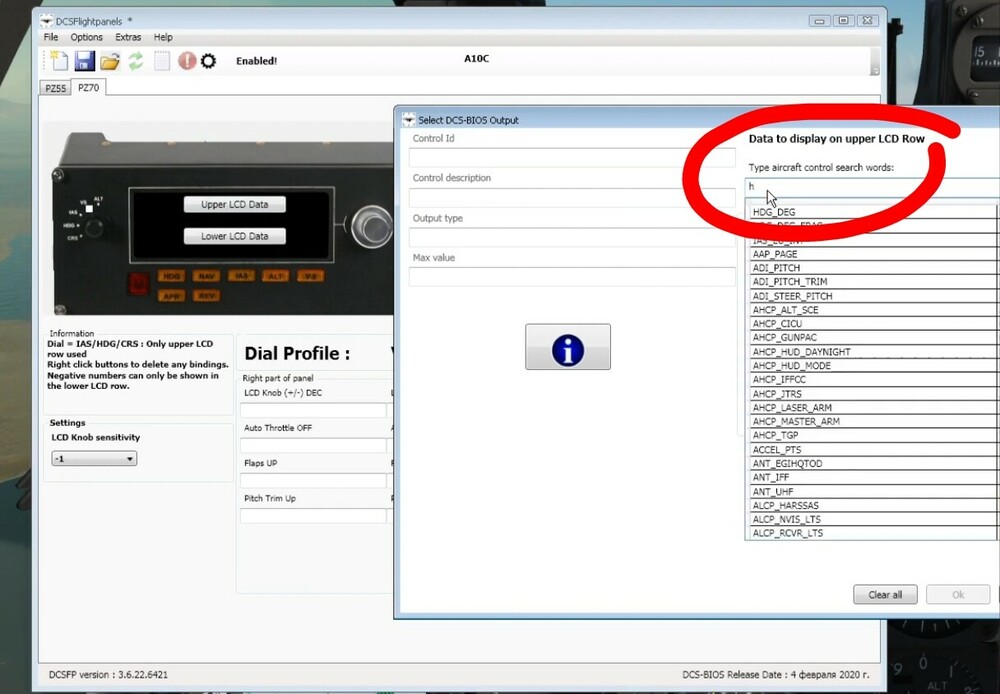Image resolution: width=1000 pixels, height=694 pixels.
Task: Click the orange APR button on the panel
Action: [171, 296]
